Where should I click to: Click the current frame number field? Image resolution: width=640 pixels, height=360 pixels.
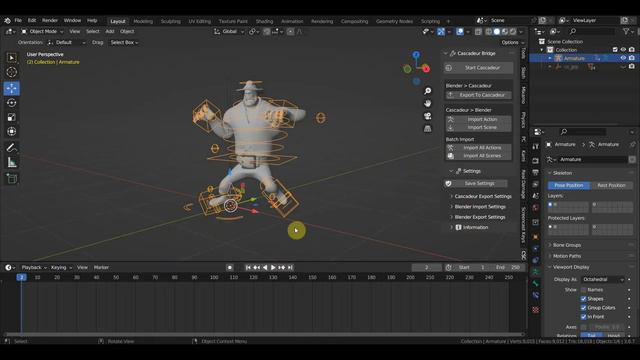[x=427, y=267]
